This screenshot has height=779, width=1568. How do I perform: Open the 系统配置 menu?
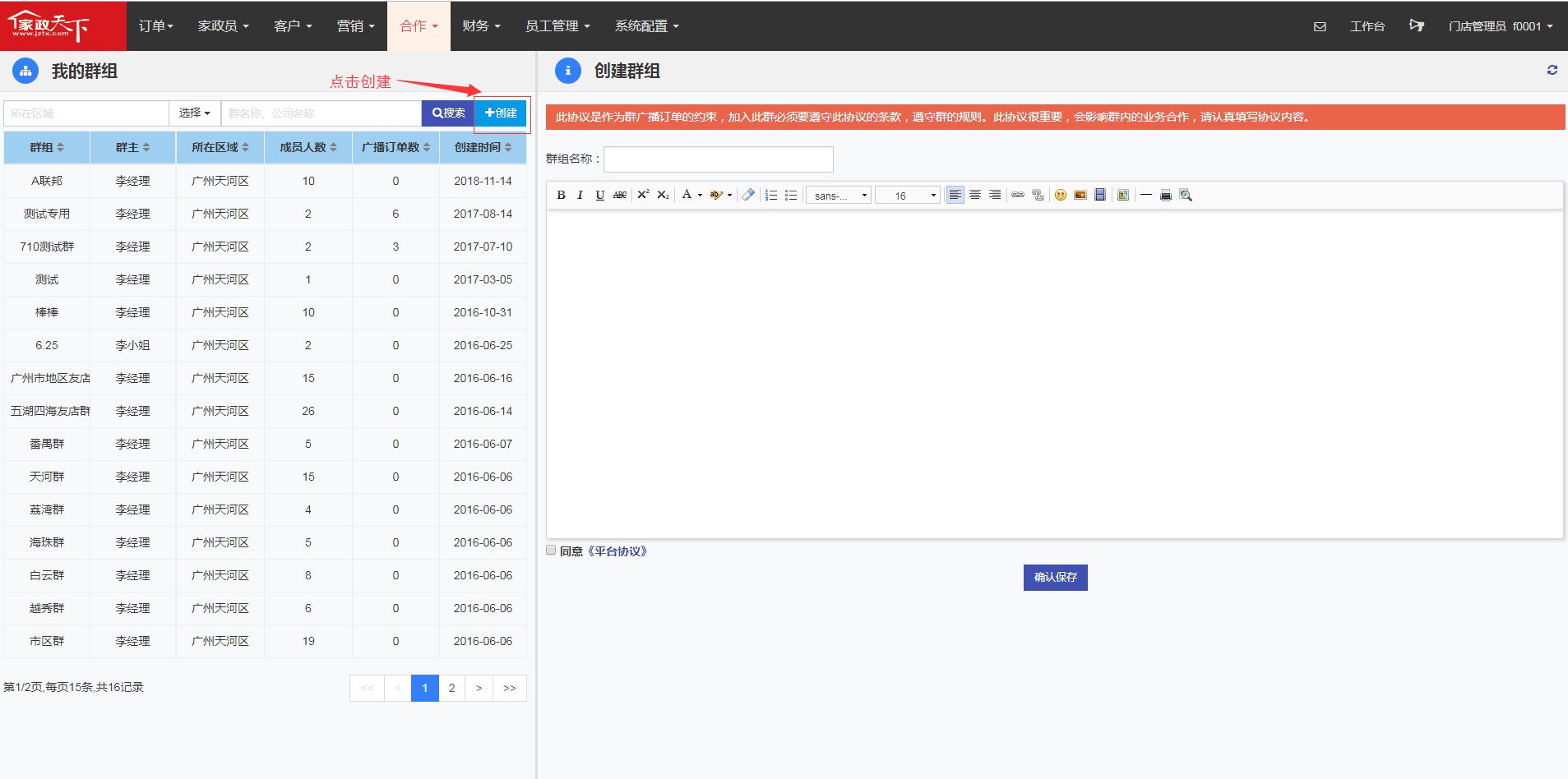click(x=647, y=26)
